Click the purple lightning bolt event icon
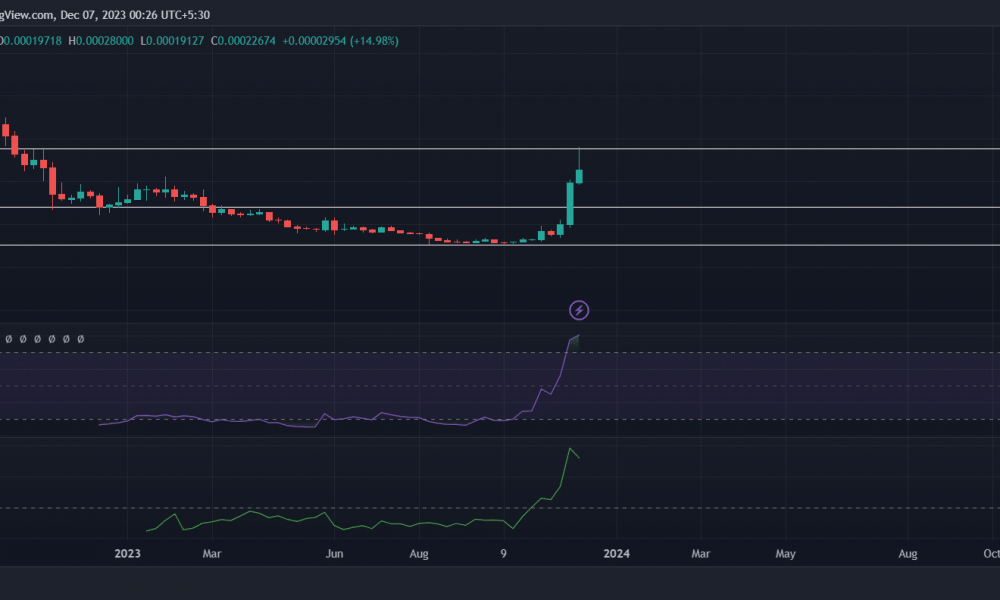This screenshot has height=600, width=1000. click(578, 311)
